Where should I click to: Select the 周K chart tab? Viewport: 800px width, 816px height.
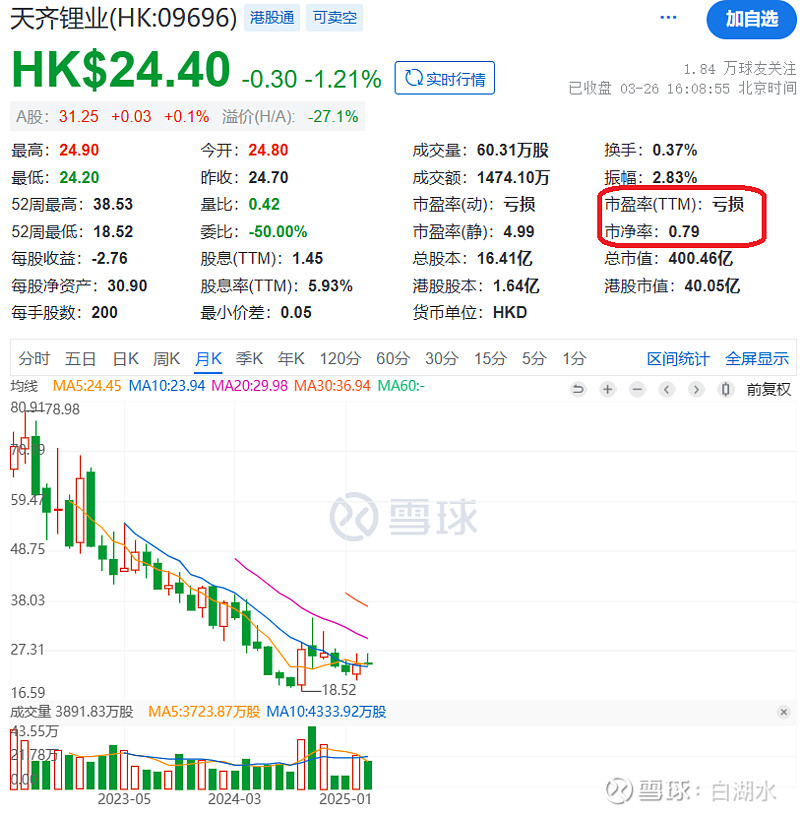(167, 359)
